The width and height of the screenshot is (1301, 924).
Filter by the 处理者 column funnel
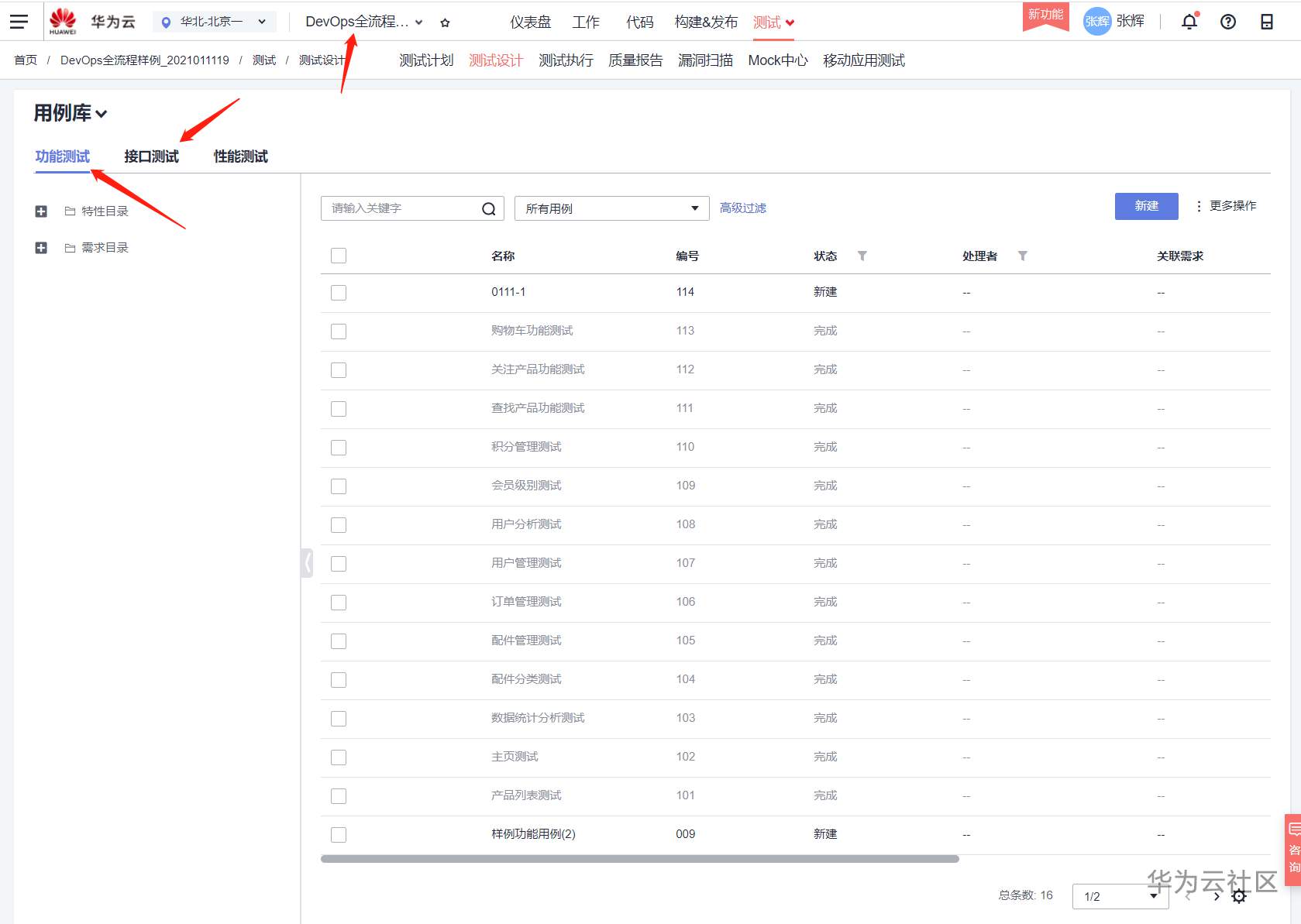1022,256
